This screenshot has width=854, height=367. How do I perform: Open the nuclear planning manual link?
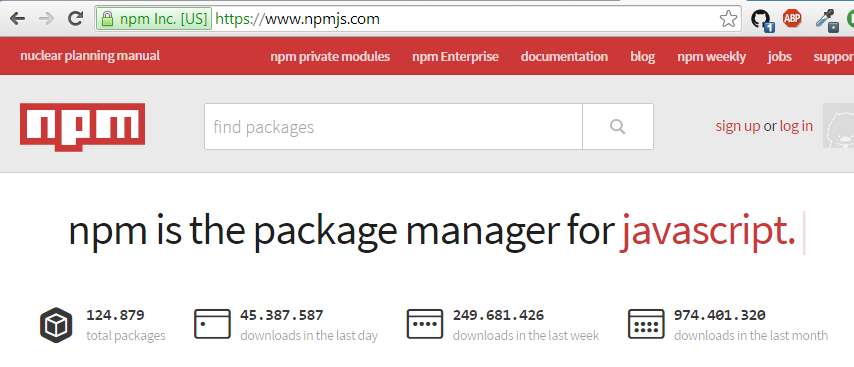(x=90, y=56)
